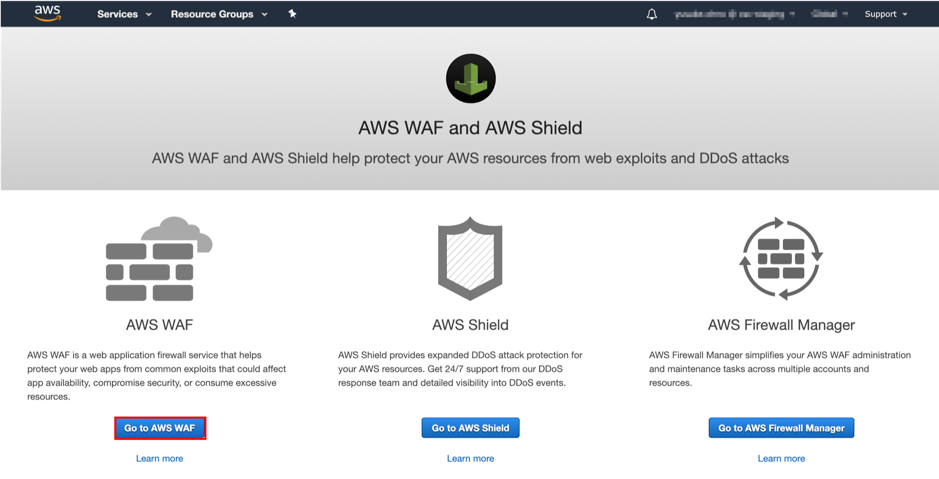939x479 pixels.
Task: Follow Learn more link under AWS WAF
Action: (159, 458)
